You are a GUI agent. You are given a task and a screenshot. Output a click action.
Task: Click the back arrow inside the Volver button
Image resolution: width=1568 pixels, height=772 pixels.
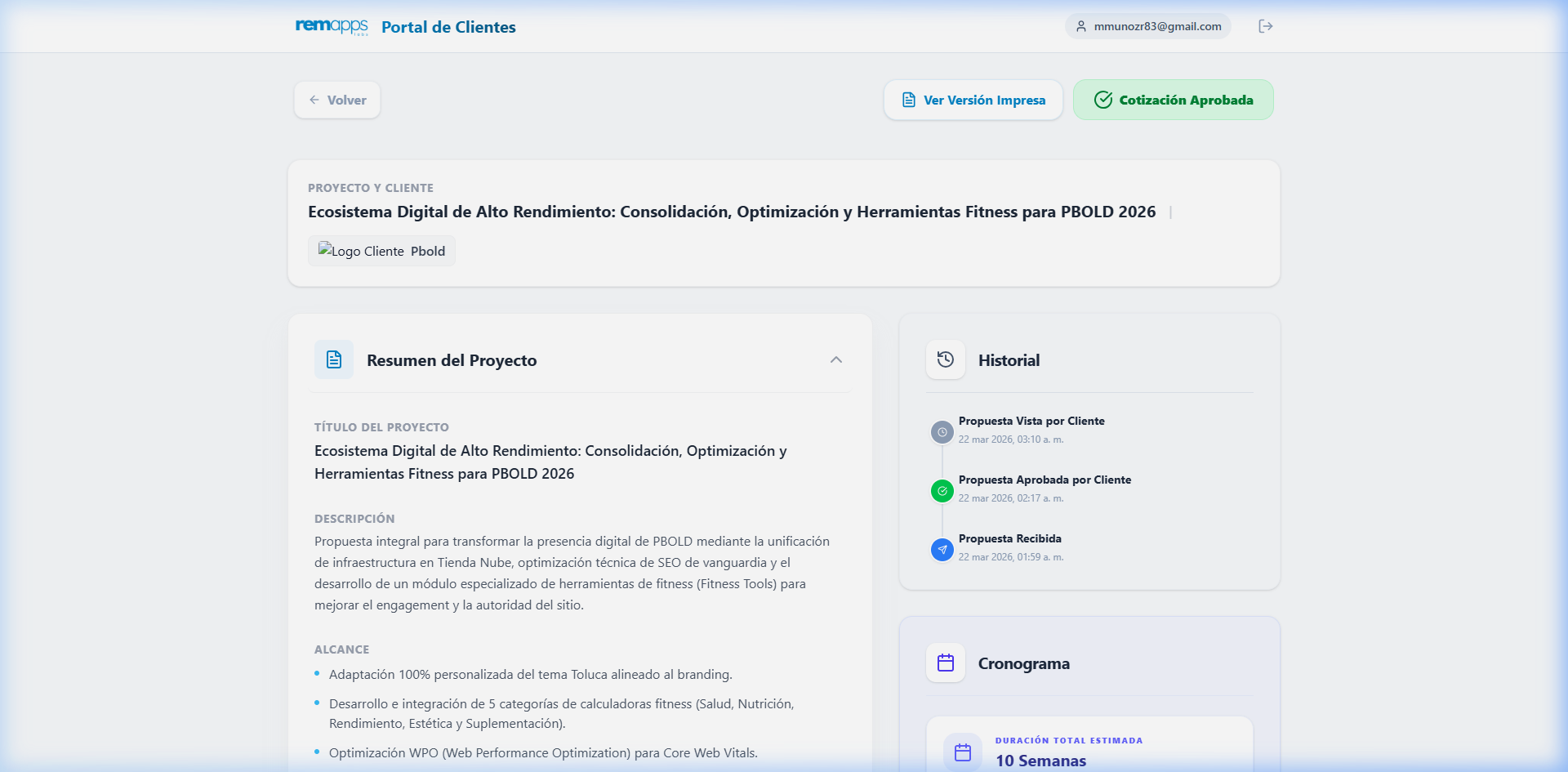[315, 99]
